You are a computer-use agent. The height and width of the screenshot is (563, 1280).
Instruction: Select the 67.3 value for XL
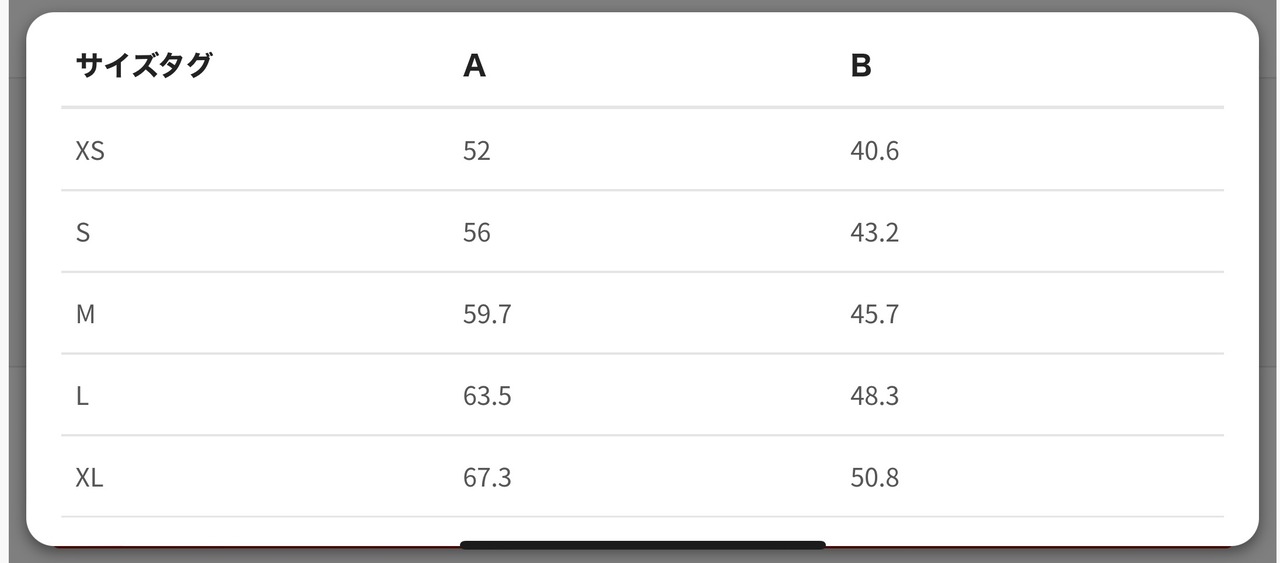(487, 478)
